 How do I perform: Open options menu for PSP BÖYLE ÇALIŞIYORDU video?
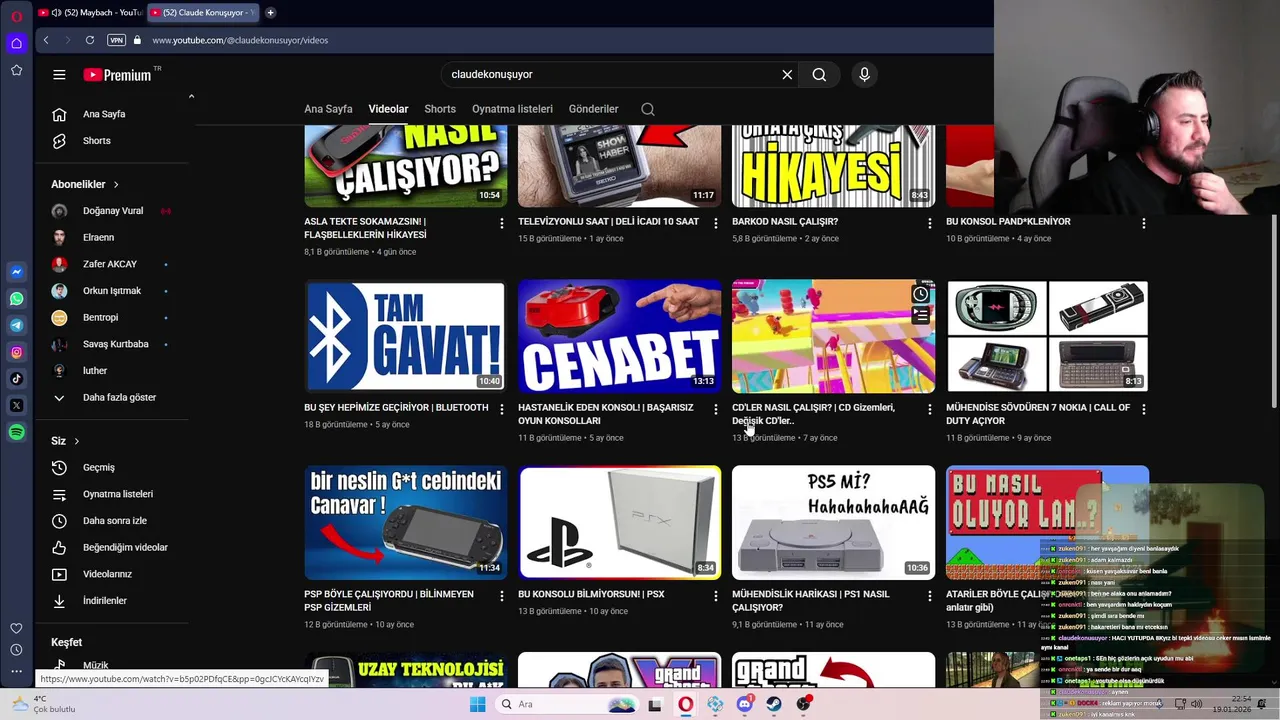pos(502,595)
